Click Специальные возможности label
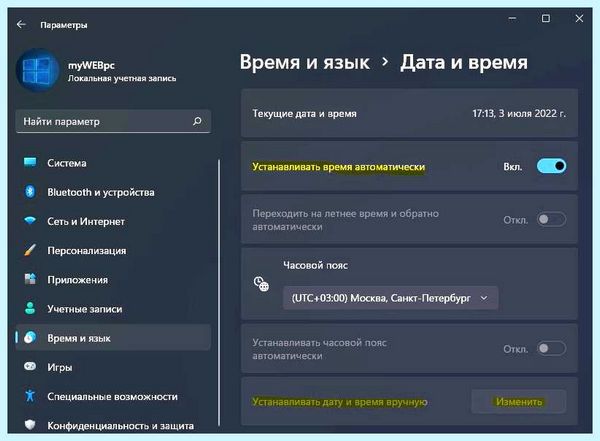Viewport: 600px width, 441px height. [x=112, y=396]
